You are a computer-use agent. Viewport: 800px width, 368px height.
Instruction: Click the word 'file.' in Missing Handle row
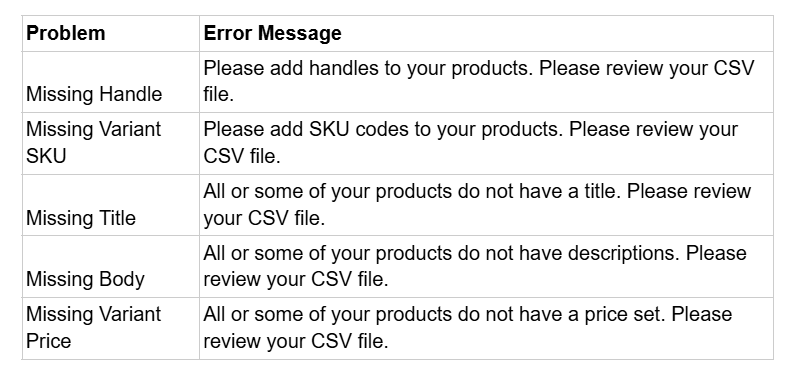pos(218,95)
